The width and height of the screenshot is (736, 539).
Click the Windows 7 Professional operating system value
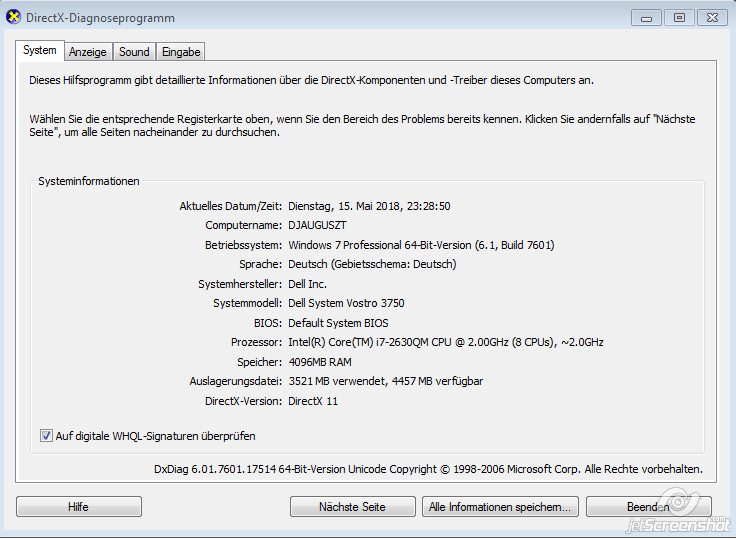tap(421, 245)
